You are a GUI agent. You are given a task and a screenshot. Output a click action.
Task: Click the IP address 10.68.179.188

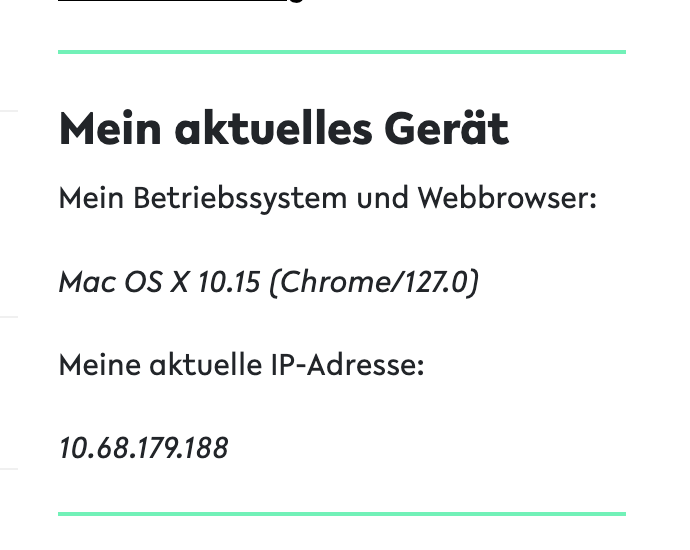point(144,448)
